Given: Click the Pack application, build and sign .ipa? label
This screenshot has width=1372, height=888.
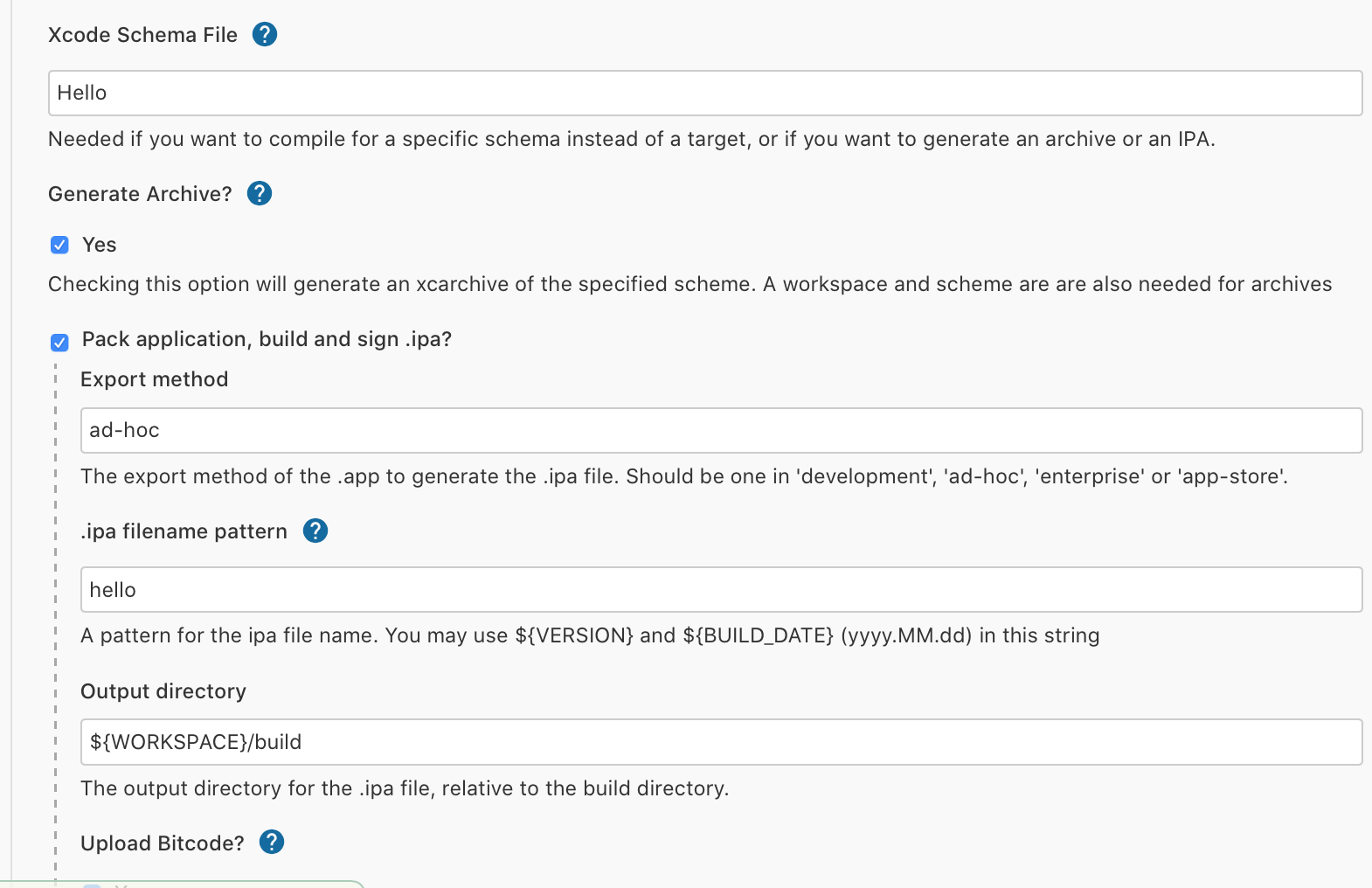Looking at the screenshot, I should pos(267,339).
